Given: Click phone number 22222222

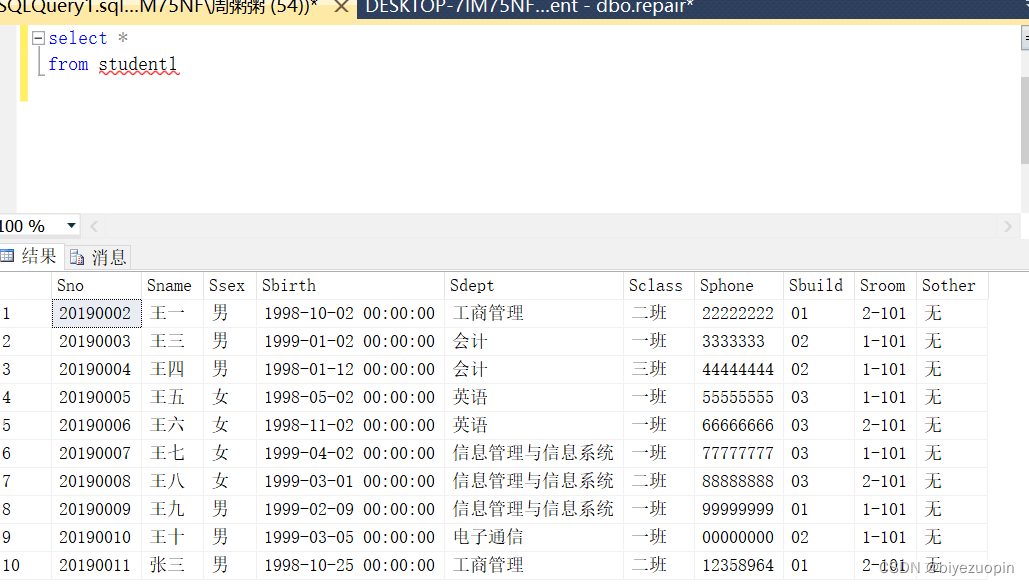Looking at the screenshot, I should click(739, 313).
